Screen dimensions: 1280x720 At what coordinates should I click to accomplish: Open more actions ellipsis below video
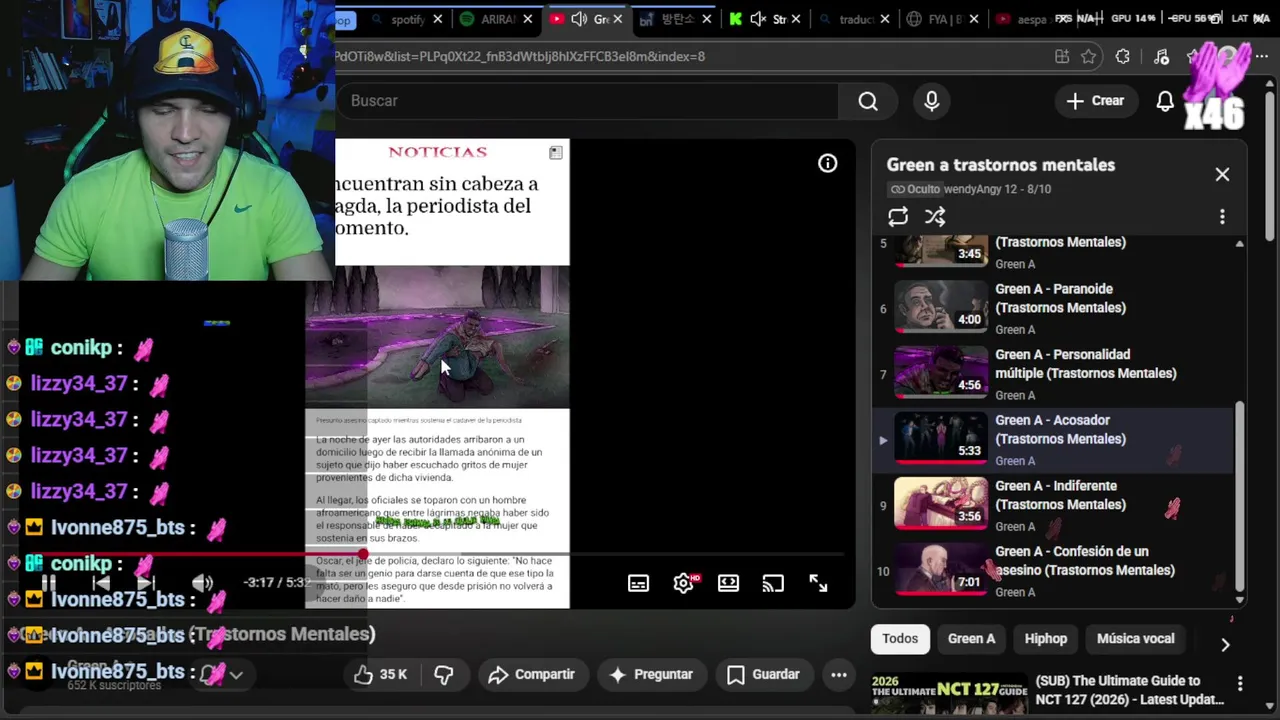[839, 675]
